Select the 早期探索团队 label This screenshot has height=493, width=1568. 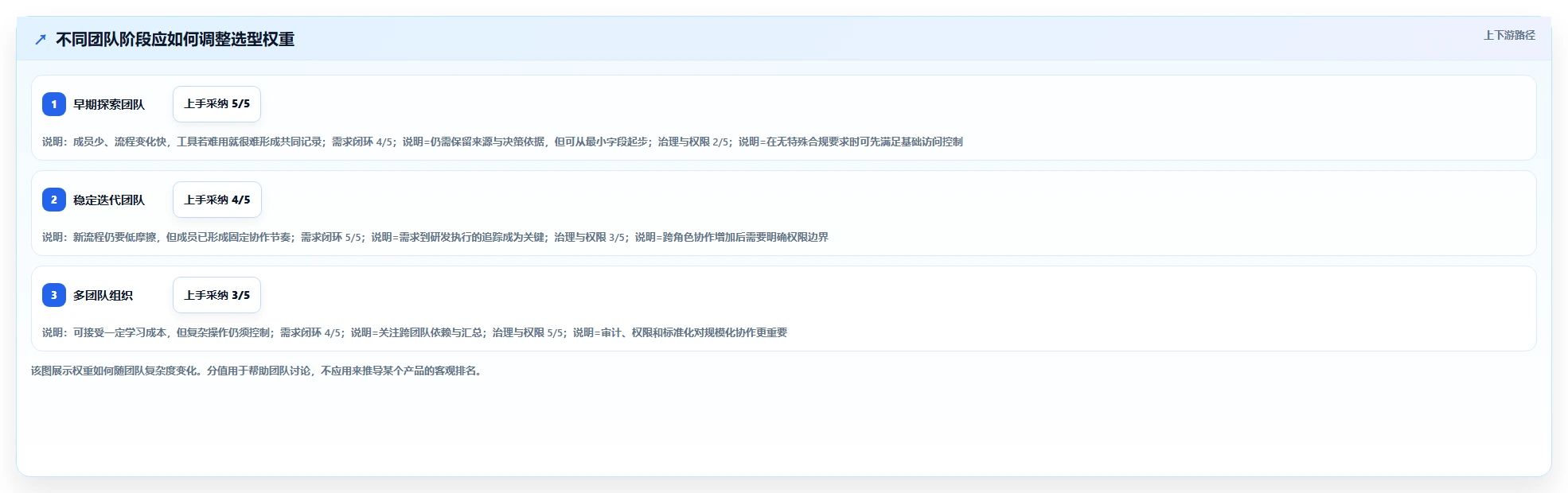pyautogui.click(x=109, y=104)
